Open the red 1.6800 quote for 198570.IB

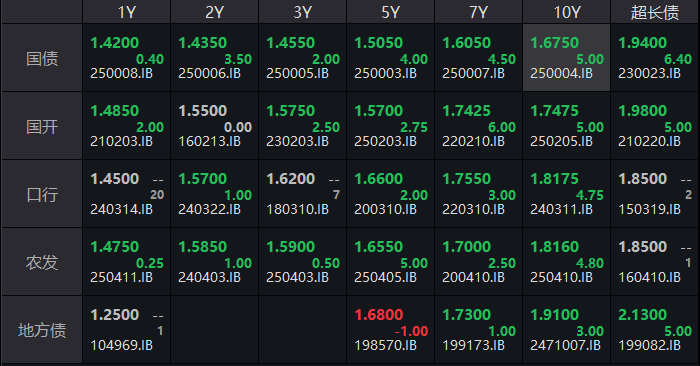click(x=379, y=315)
